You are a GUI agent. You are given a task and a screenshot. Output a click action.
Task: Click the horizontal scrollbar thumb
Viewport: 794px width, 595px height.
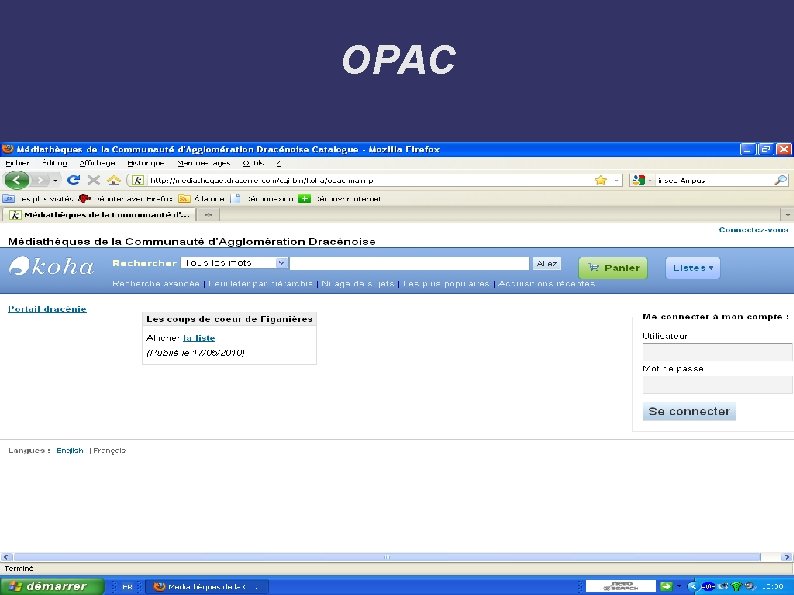387,557
